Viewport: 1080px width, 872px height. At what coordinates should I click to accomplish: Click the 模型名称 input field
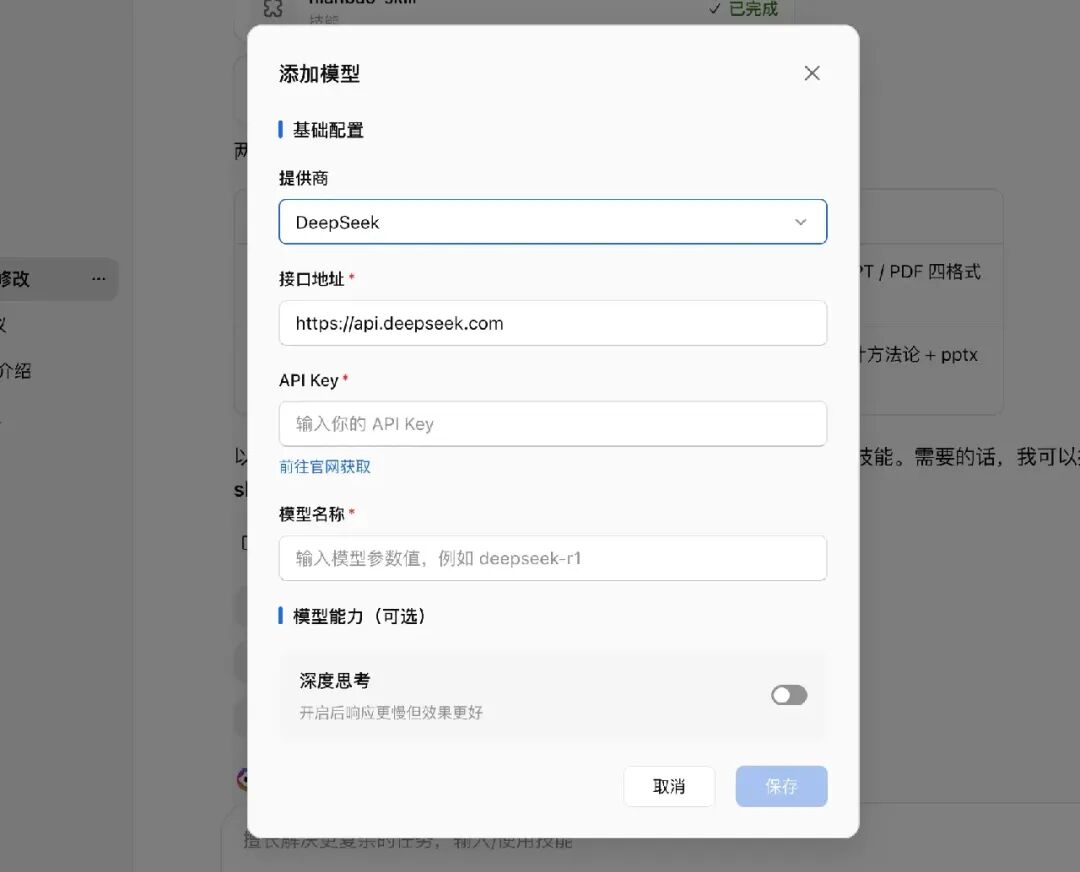click(x=552, y=558)
